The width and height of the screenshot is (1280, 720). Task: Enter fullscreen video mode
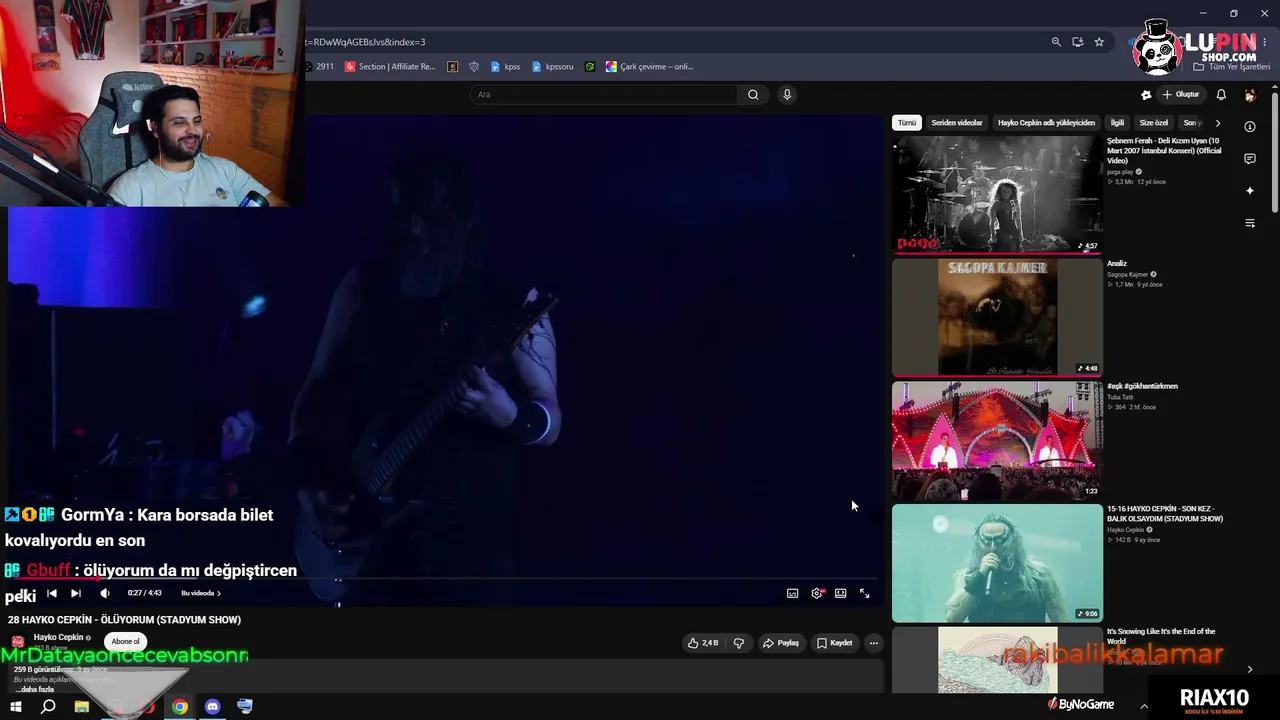[x=864, y=593]
